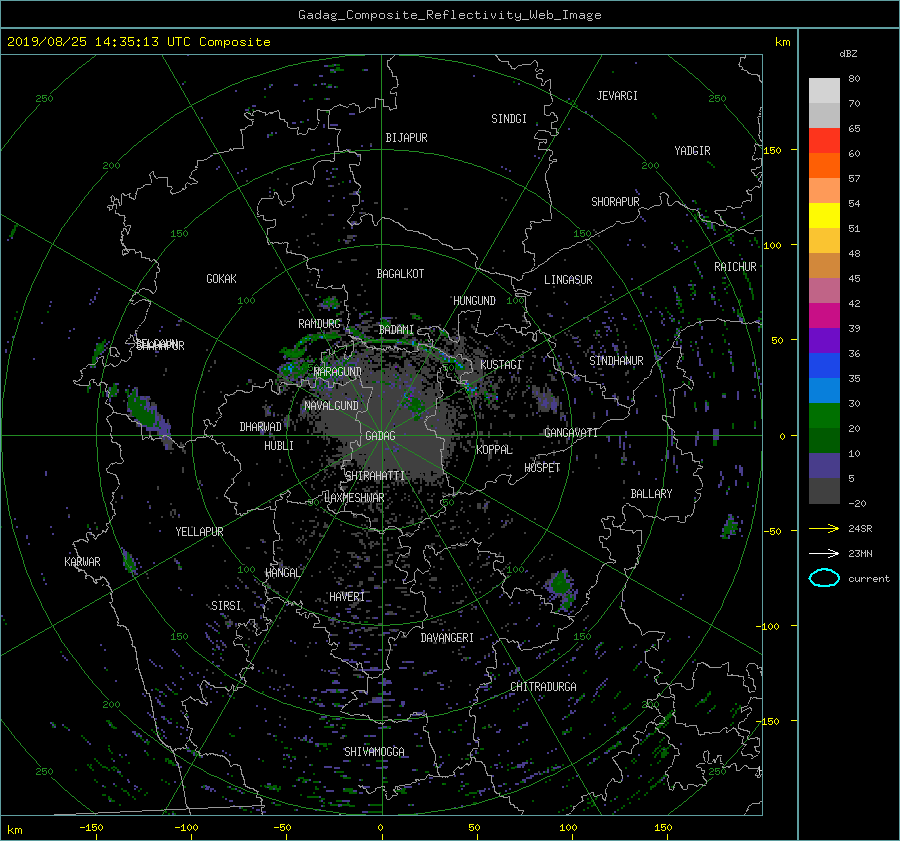Select the GADAG radar center label

click(x=380, y=436)
